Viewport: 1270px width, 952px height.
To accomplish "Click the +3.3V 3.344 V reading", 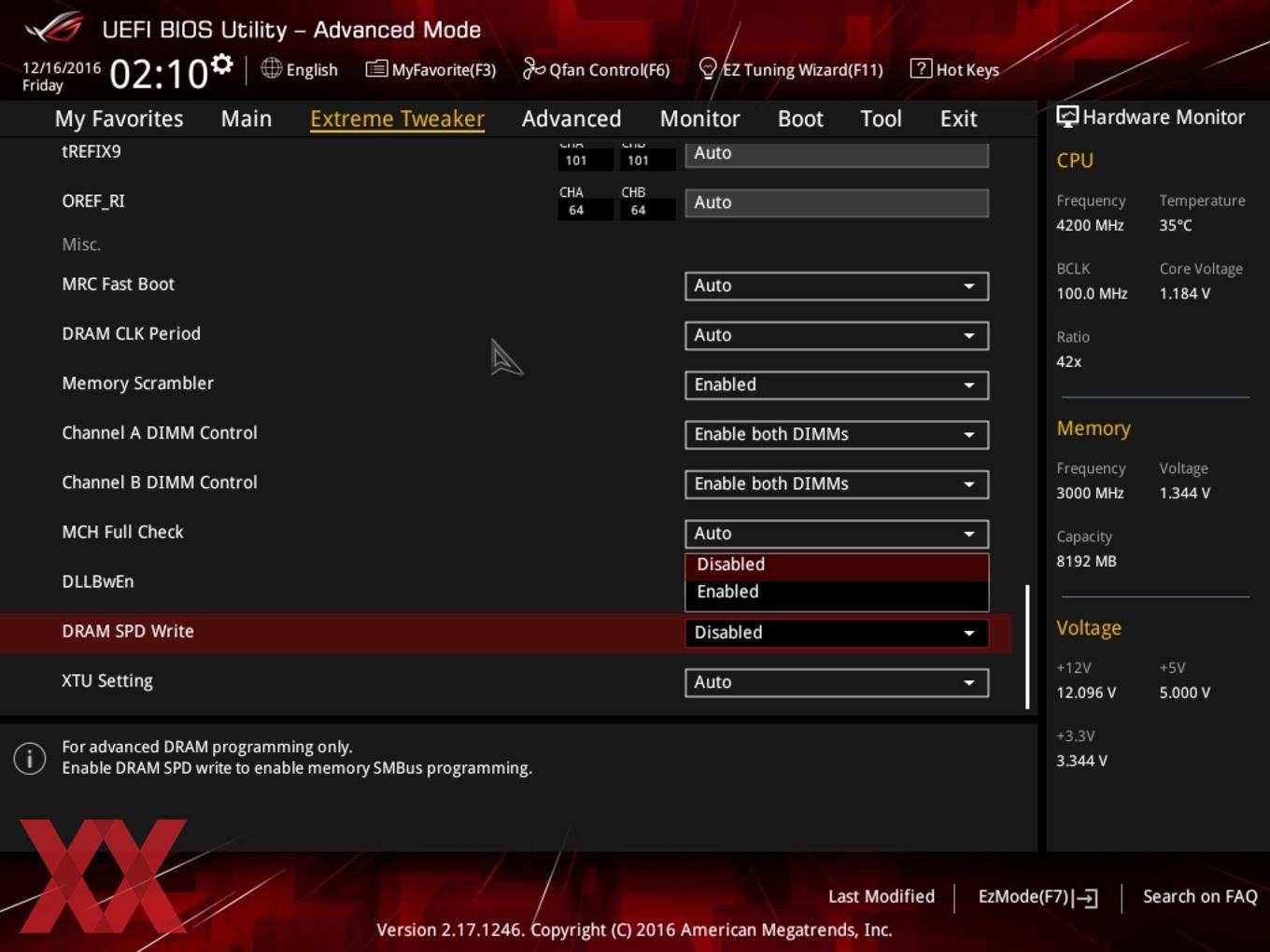I will pyautogui.click(x=1081, y=761).
